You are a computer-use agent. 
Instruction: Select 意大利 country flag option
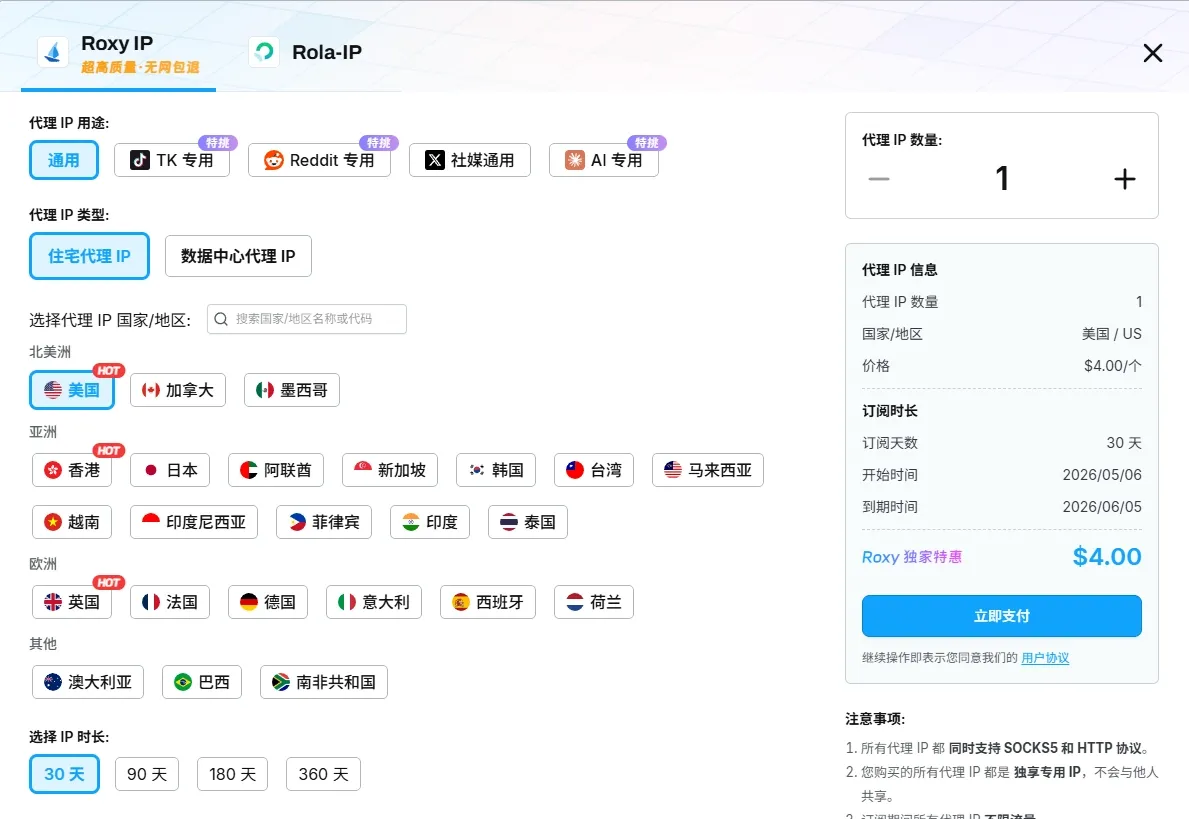374,602
